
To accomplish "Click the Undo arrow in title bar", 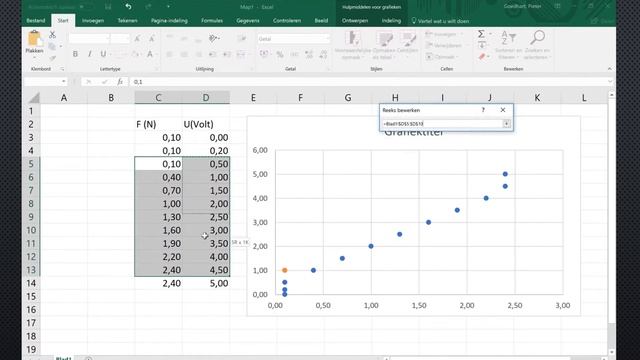I will pyautogui.click(x=128, y=7).
